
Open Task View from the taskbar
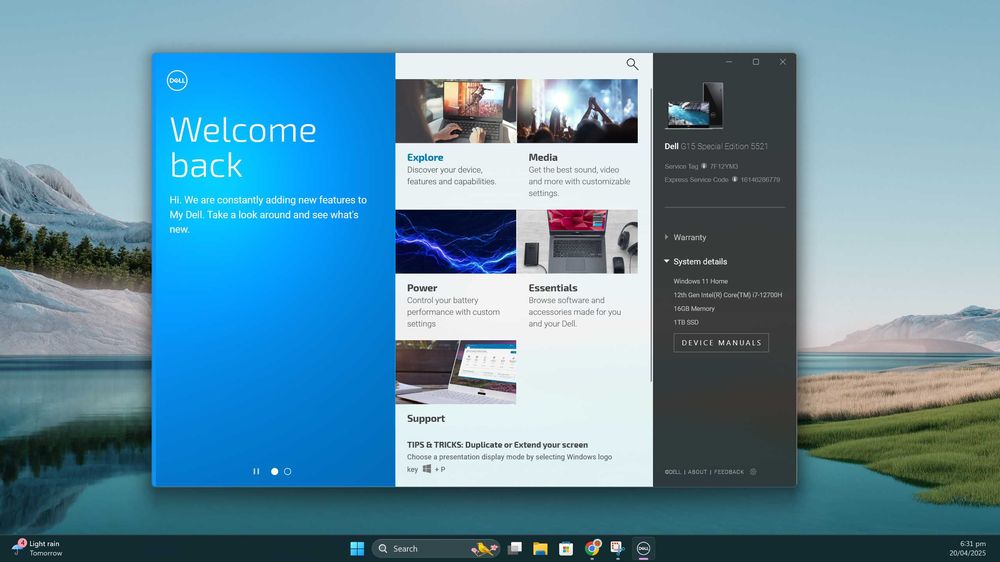point(515,549)
